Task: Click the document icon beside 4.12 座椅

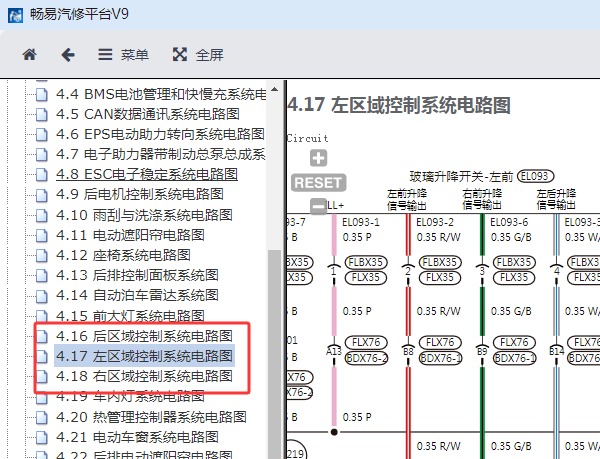Action: (x=42, y=255)
